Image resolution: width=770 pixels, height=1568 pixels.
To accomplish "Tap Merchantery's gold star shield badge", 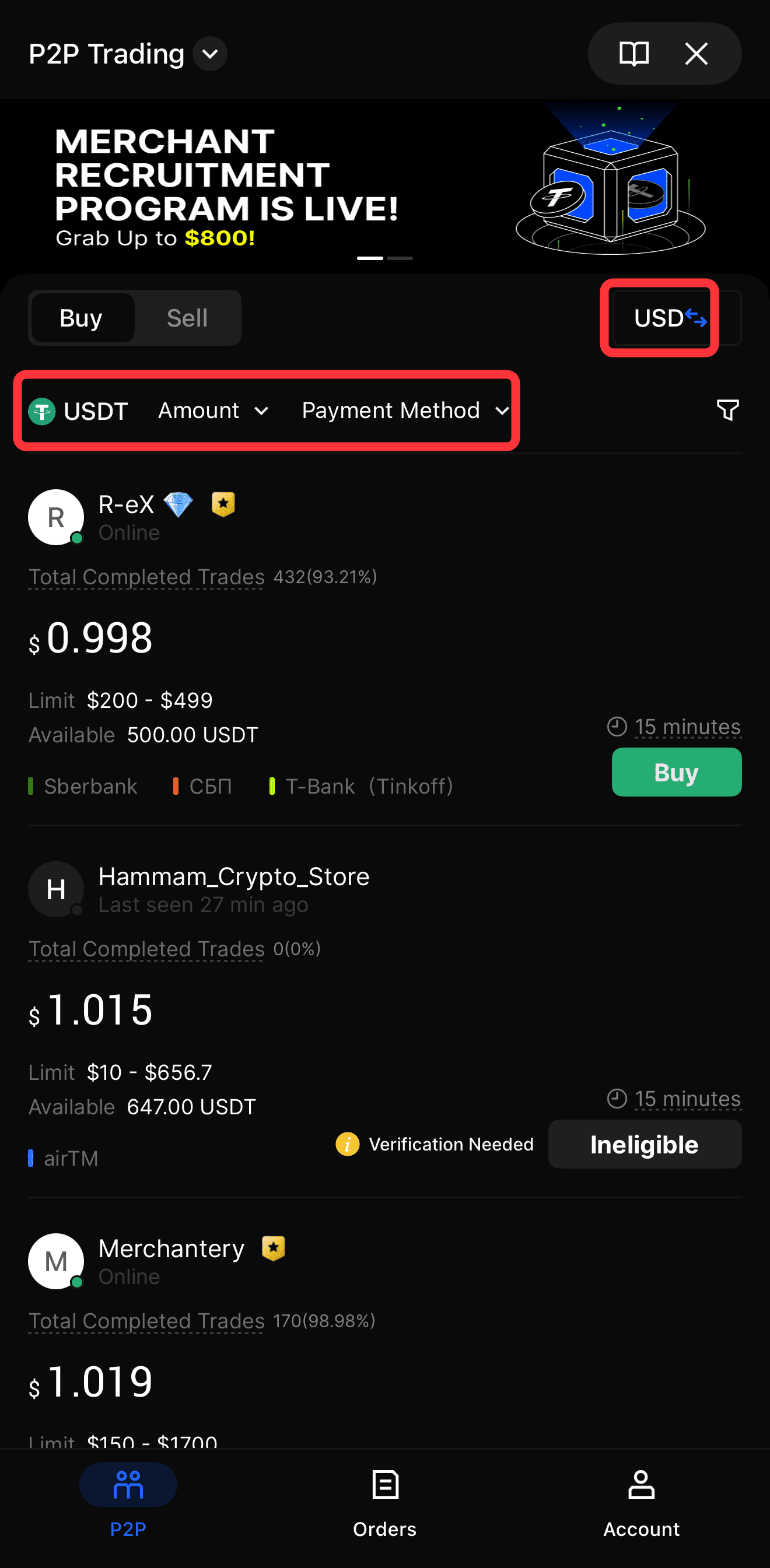I will (x=274, y=1248).
